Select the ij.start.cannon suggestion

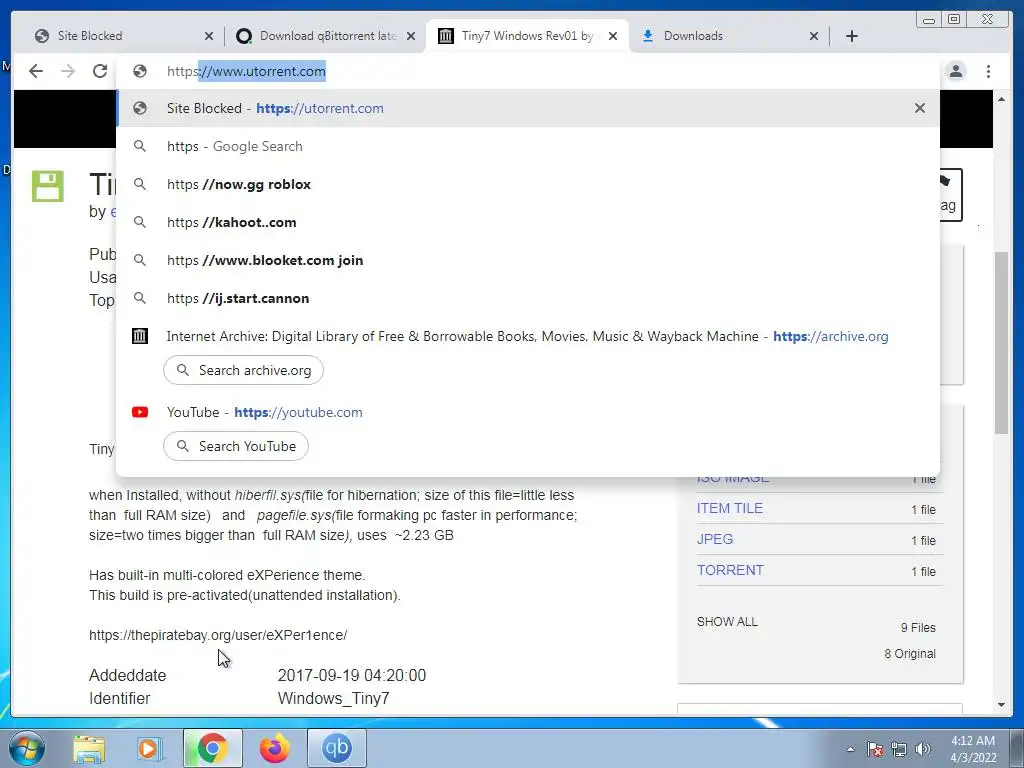528,298
